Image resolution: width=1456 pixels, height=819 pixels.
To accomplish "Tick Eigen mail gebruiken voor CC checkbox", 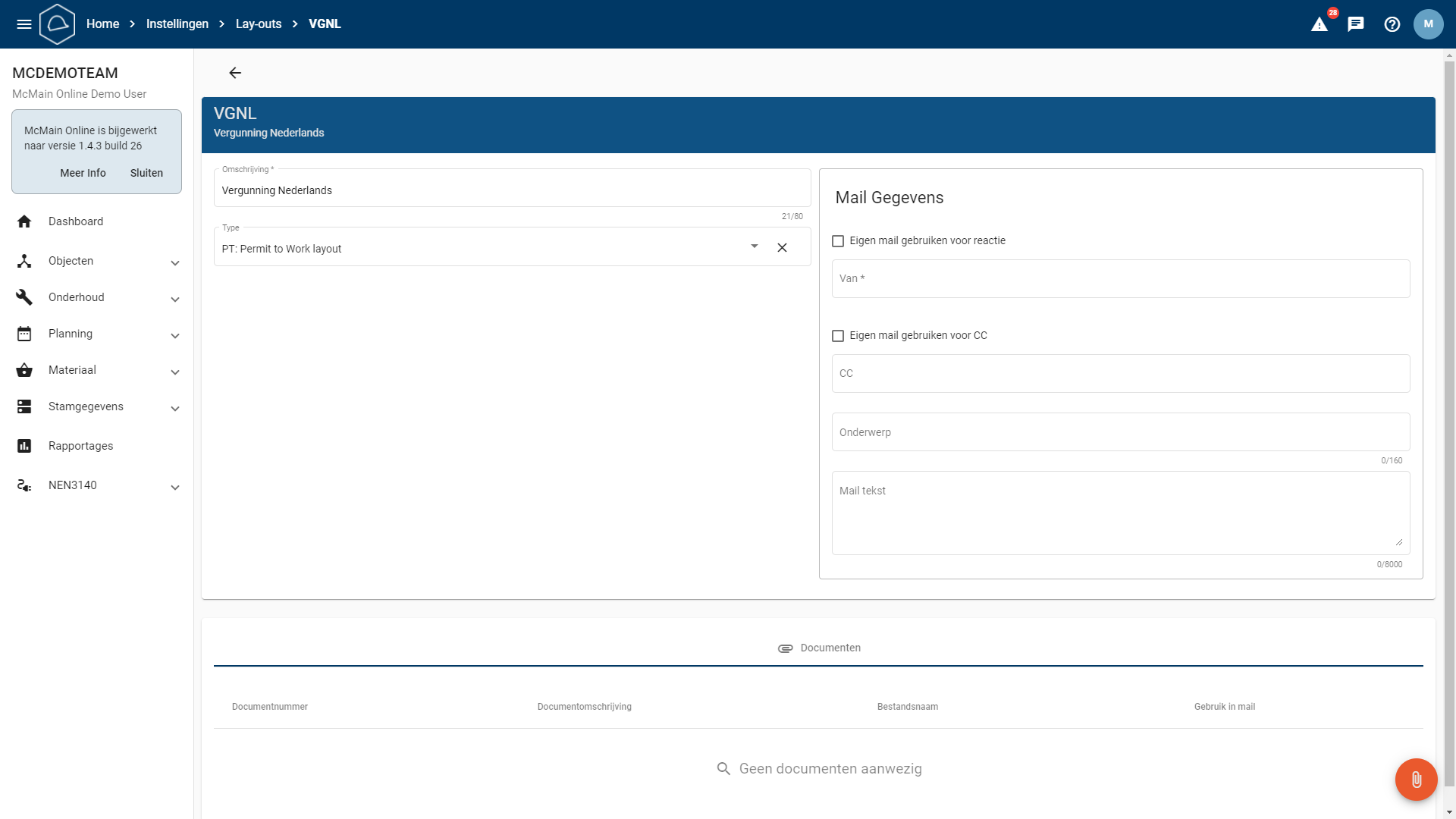I will (838, 336).
